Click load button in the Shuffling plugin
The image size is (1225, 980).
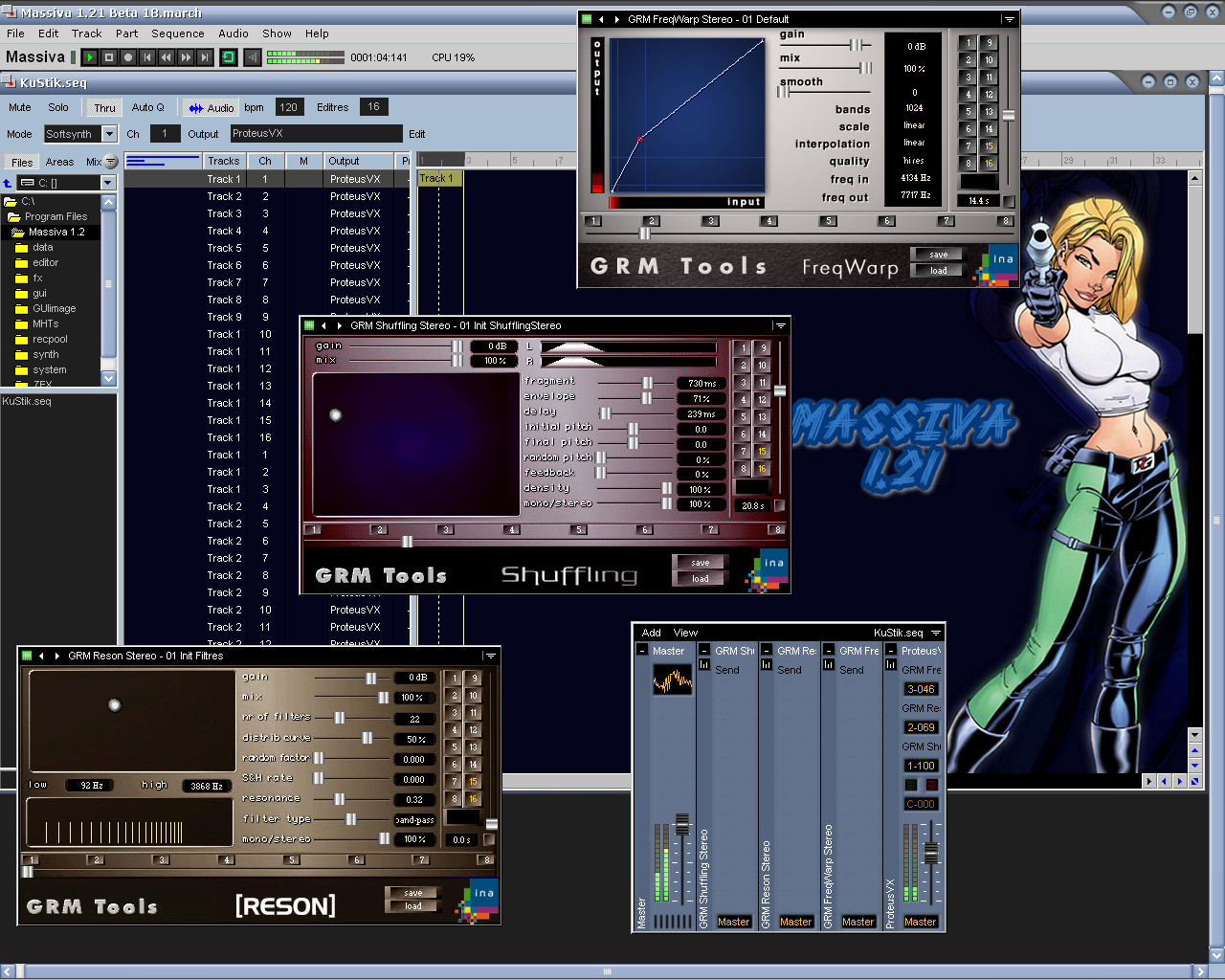point(701,578)
